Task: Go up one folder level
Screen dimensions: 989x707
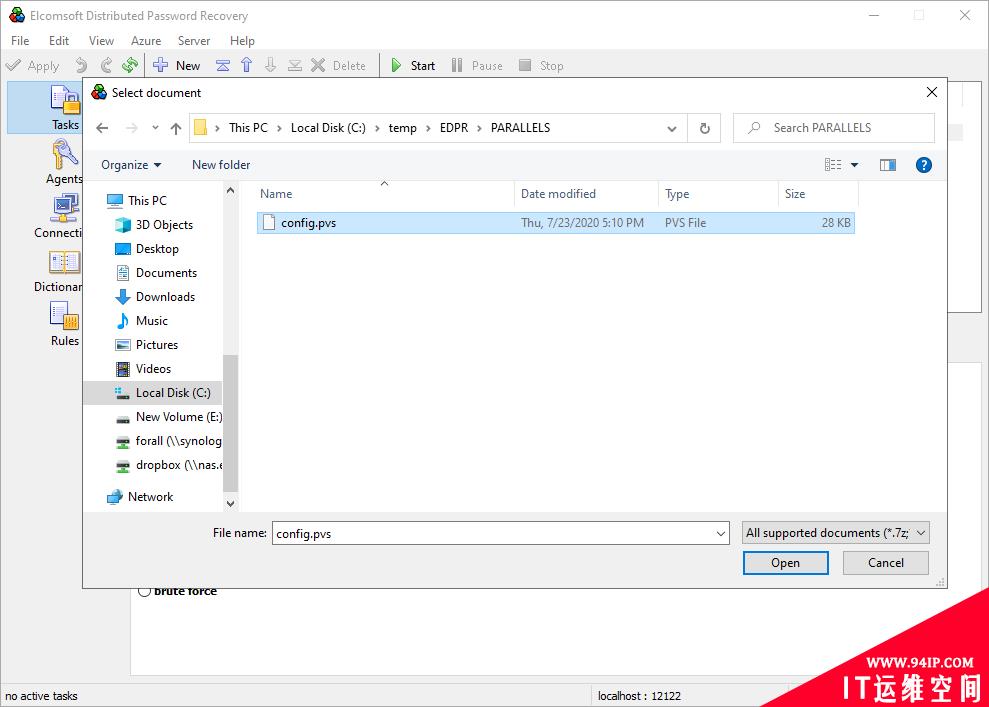Action: pos(176,128)
